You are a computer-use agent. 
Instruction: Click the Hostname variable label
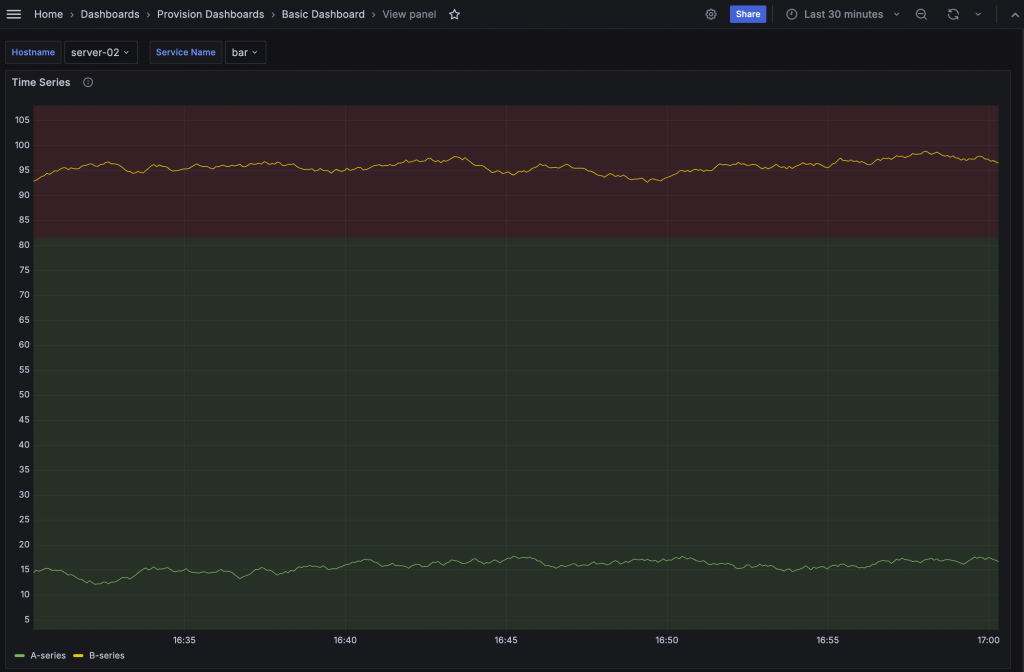pos(33,52)
